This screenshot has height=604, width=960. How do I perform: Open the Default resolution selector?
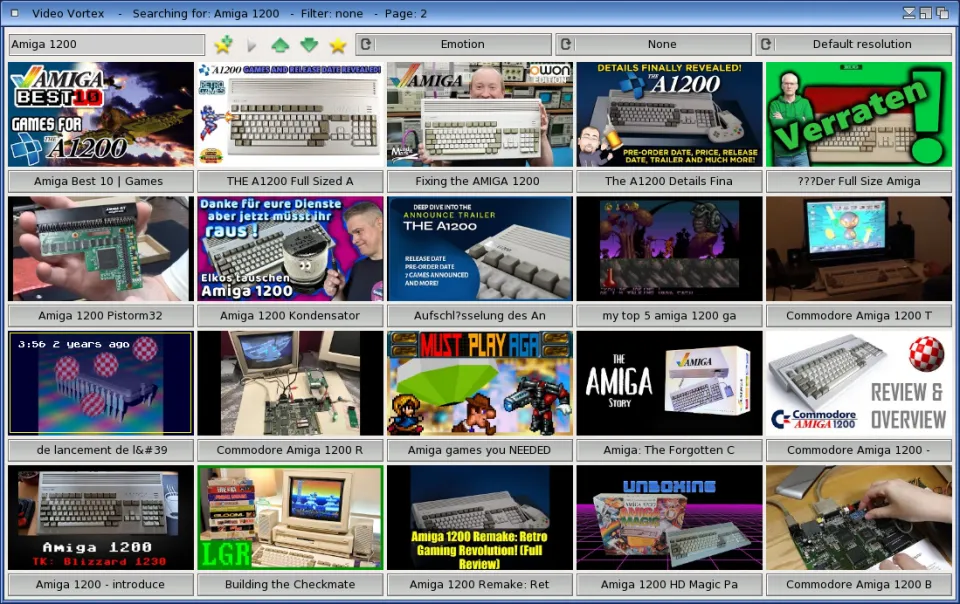pos(861,44)
